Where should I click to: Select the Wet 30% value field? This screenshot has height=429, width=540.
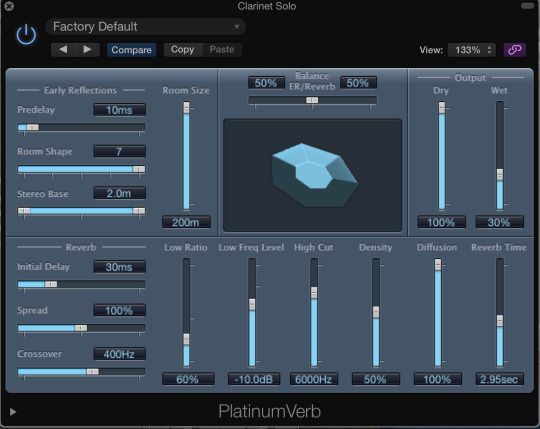(499, 222)
